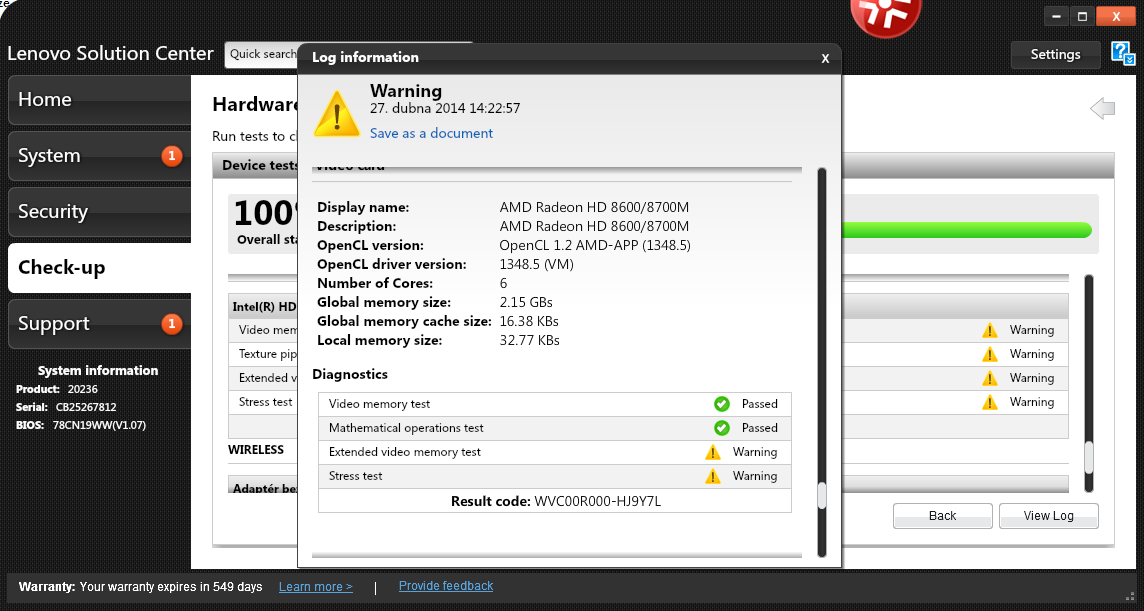Click the Display name value AMD Radeon HD 8600/8700M
1144x611 pixels.
594,207
